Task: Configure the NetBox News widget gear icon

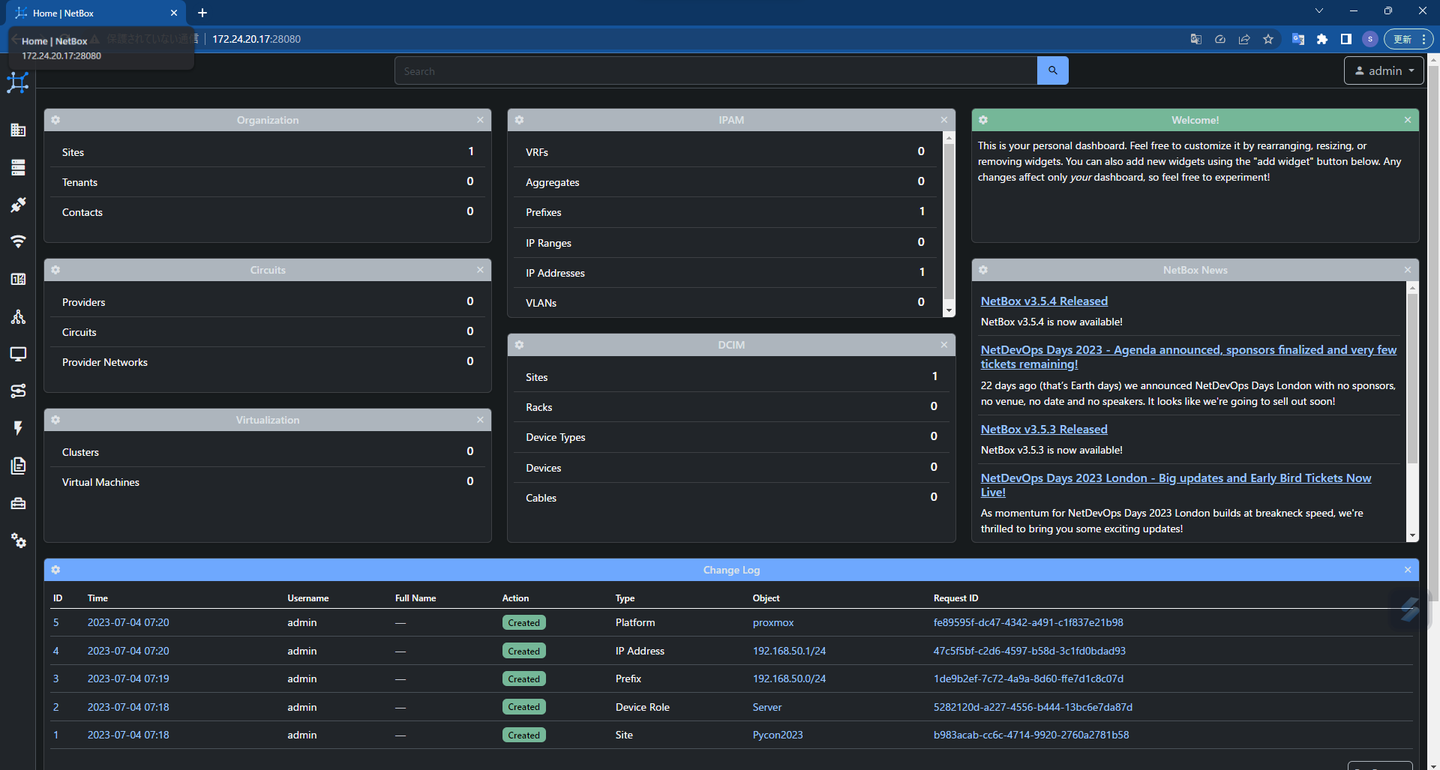Action: click(984, 270)
